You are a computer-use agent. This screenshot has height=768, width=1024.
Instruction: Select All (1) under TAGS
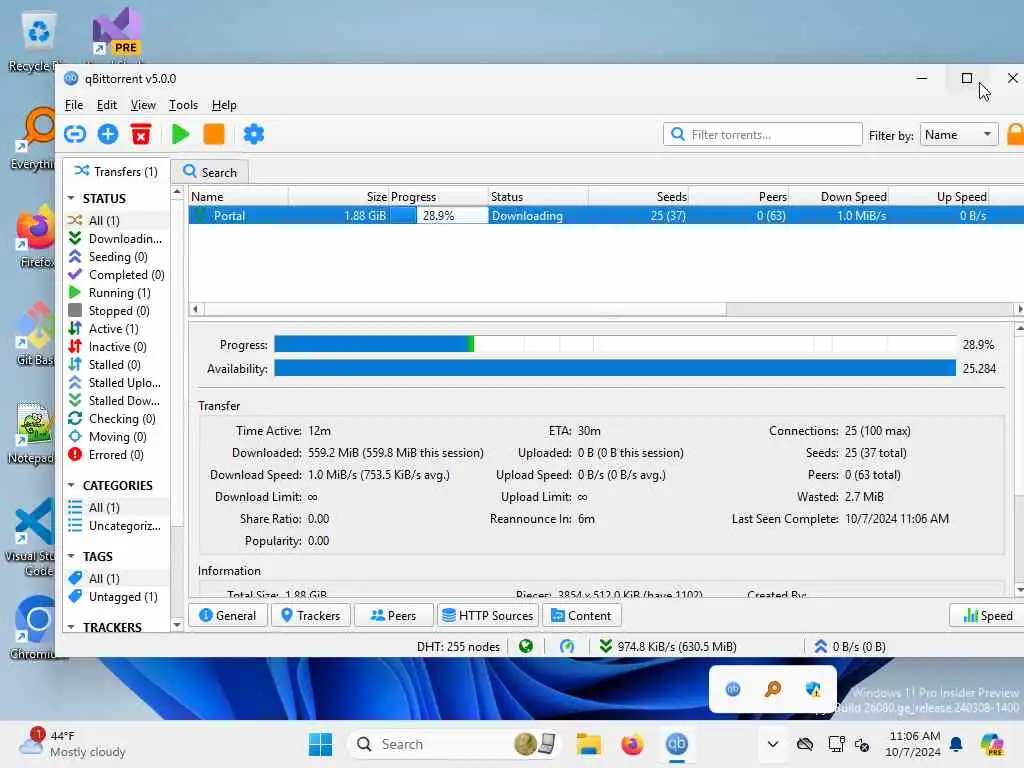116,579
